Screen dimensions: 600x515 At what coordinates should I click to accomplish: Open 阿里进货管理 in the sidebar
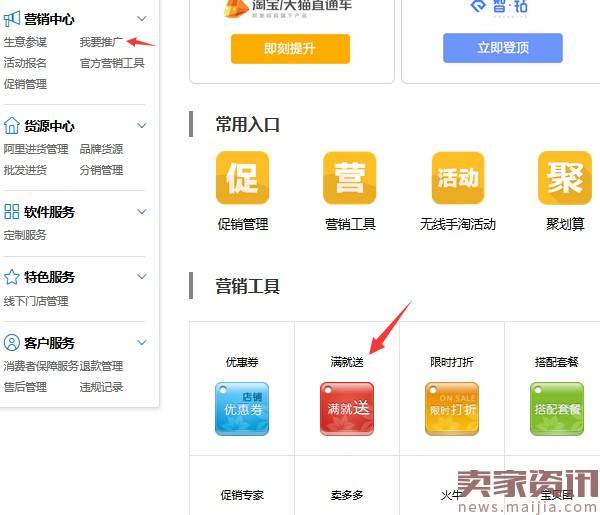[36, 149]
